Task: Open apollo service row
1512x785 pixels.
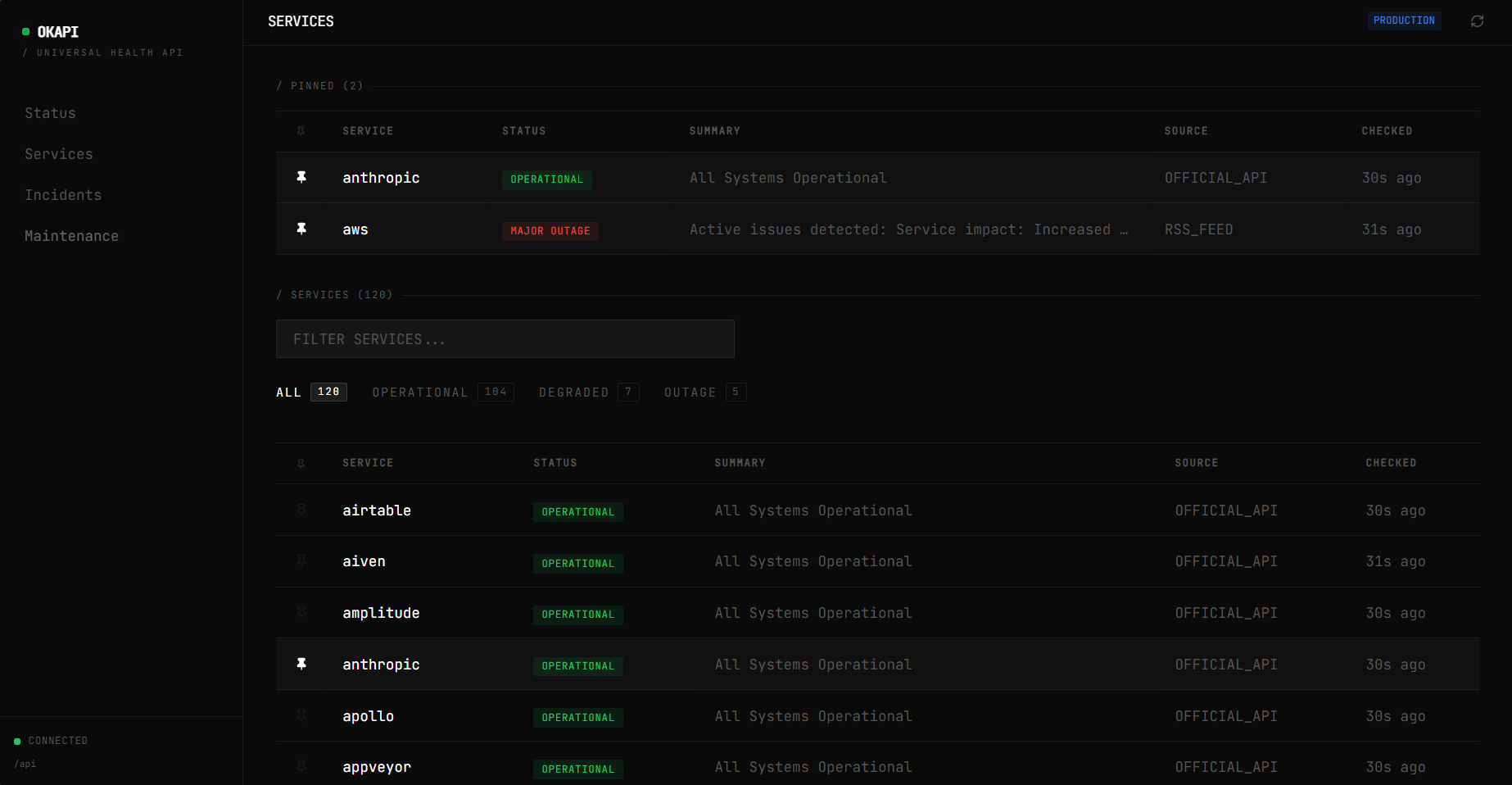Action: tap(878, 715)
